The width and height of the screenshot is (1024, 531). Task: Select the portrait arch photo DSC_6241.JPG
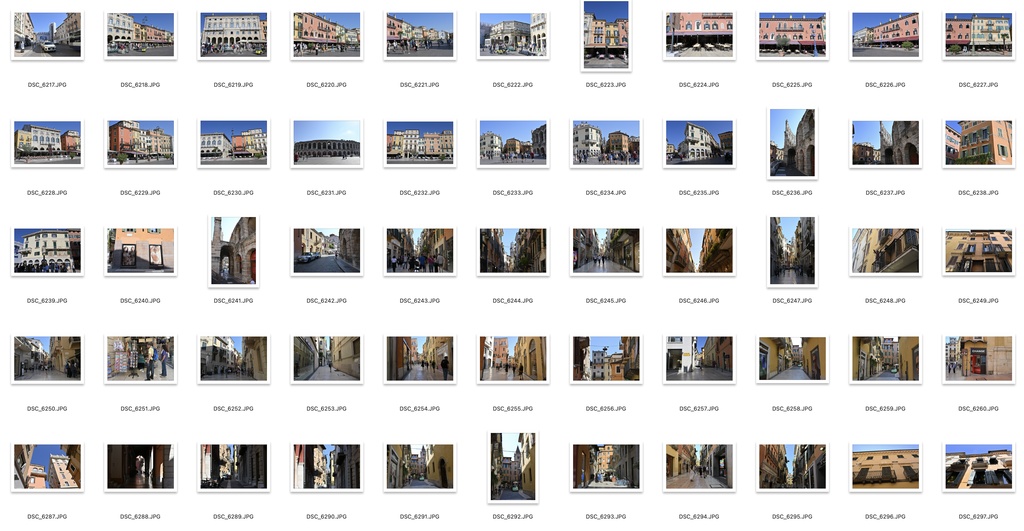pos(233,251)
